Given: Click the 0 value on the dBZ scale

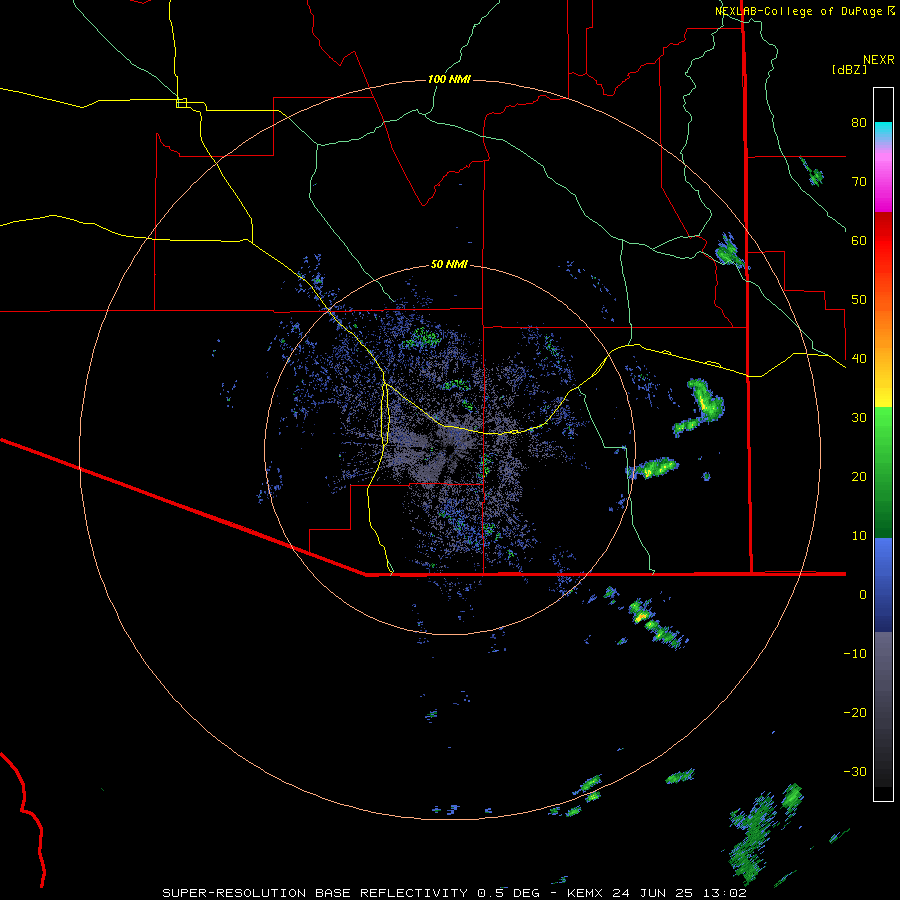Looking at the screenshot, I should coord(863,595).
